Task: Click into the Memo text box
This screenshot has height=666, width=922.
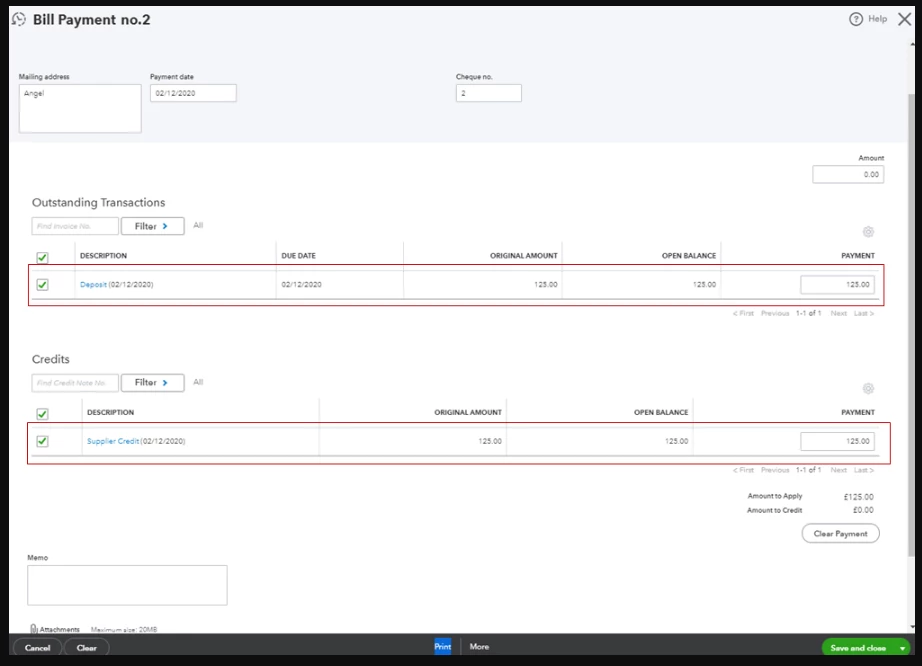Action: pyautogui.click(x=127, y=585)
